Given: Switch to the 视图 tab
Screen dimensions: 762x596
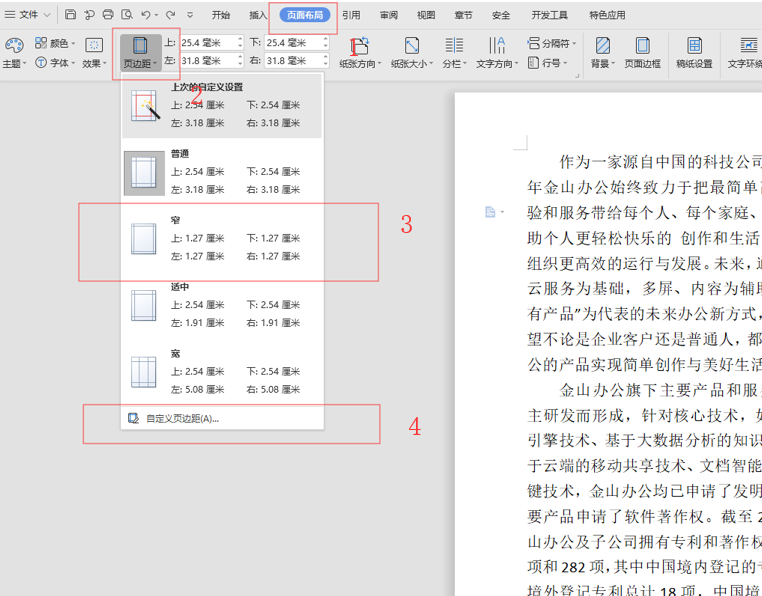Looking at the screenshot, I should pyautogui.click(x=426, y=15).
